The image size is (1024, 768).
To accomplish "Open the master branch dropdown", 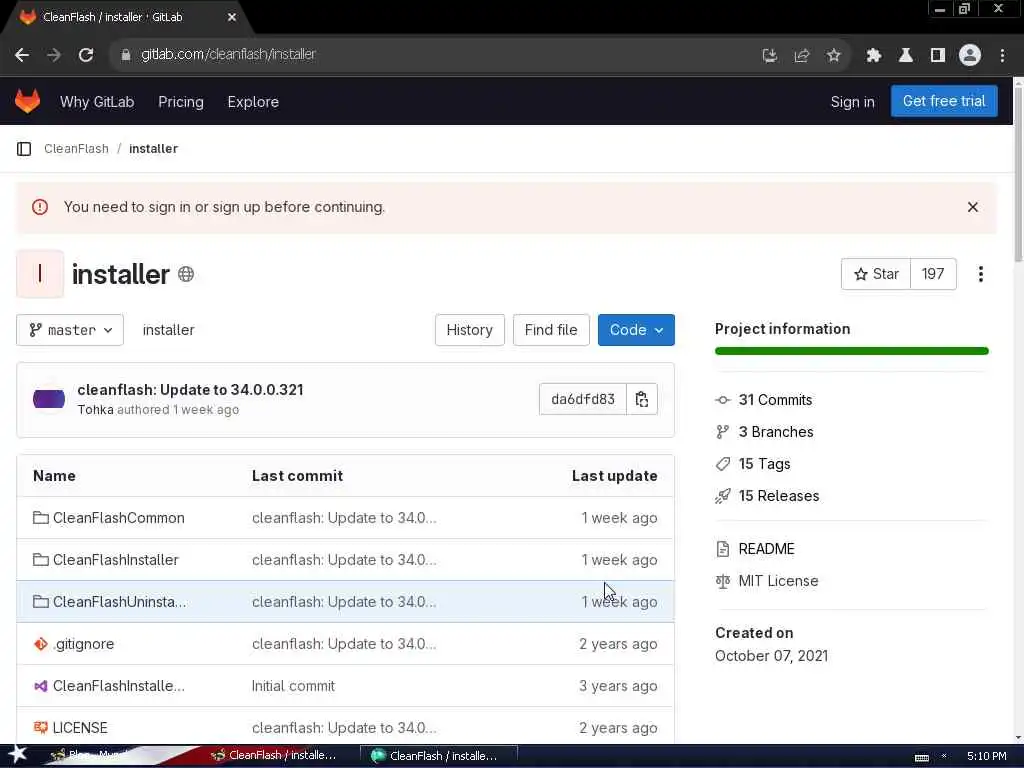I will click(70, 330).
